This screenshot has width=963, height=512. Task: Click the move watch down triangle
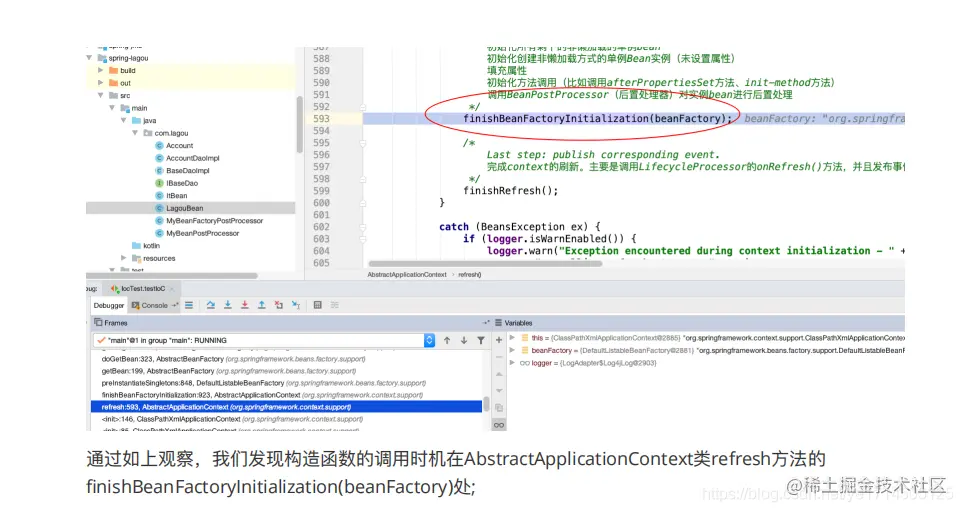499,390
